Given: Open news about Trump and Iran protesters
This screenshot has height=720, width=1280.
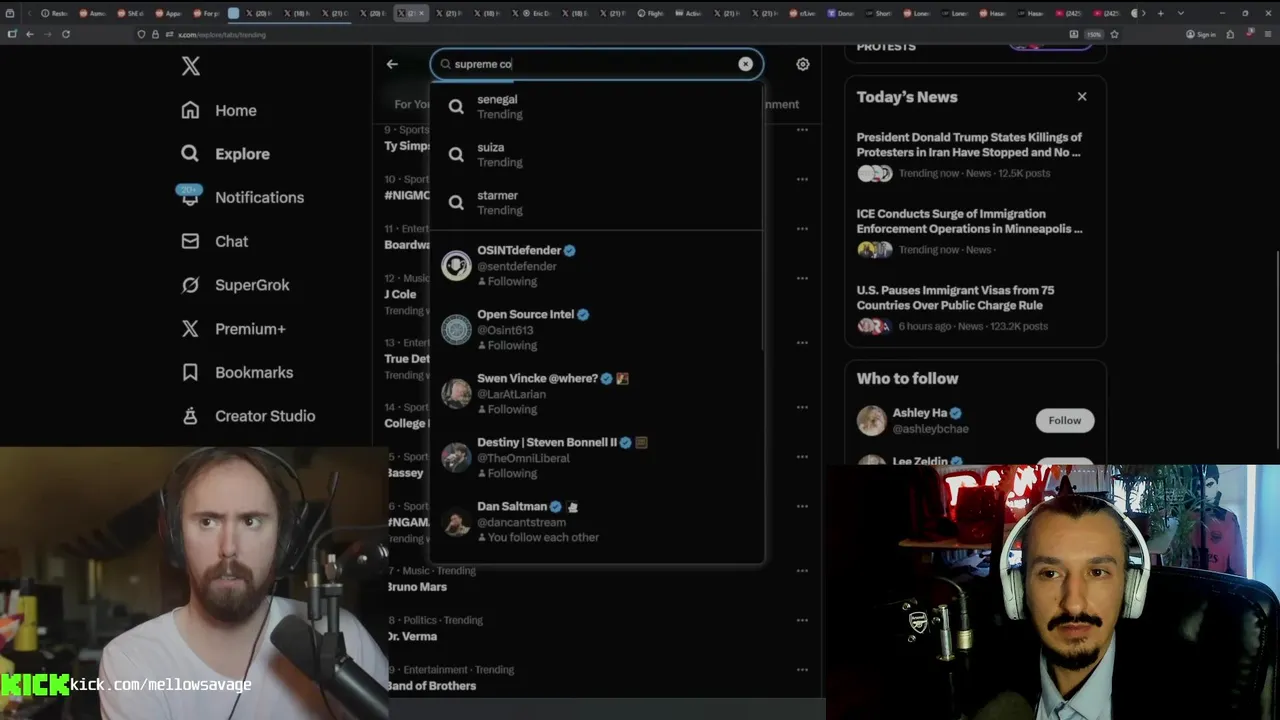Looking at the screenshot, I should pos(975,154).
